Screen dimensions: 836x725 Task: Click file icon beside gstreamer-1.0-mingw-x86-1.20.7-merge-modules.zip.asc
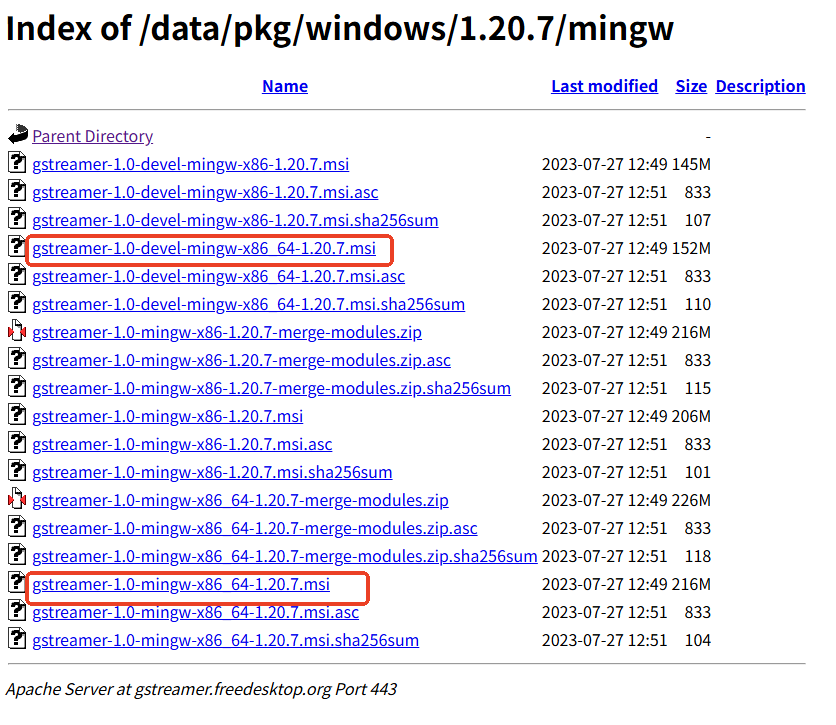17,359
